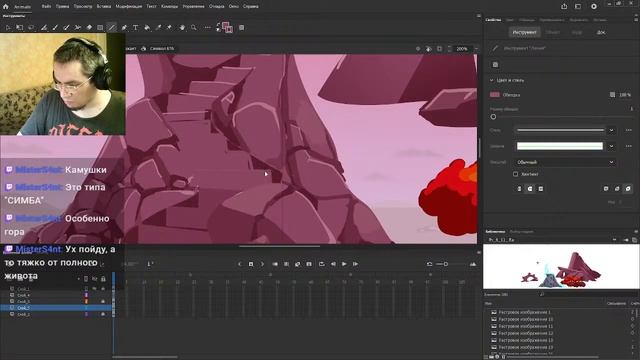Select the Eyedropper tool
640x360 pixels.
pos(158,28)
